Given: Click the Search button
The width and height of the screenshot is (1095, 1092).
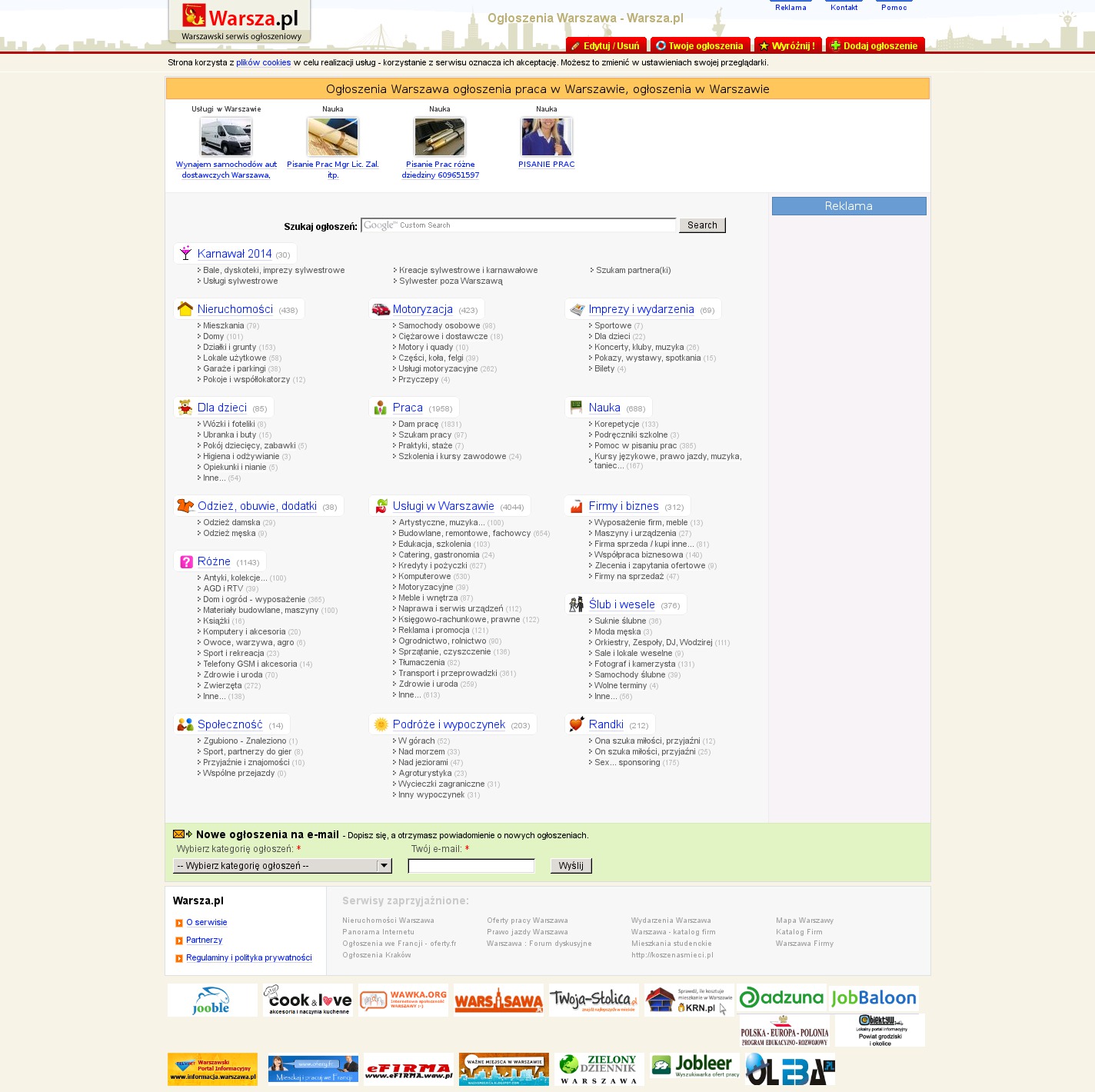Looking at the screenshot, I should 702,225.
